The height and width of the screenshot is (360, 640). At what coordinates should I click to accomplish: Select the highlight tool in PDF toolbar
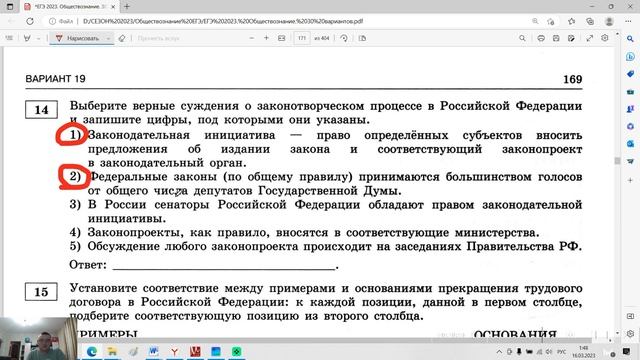(27, 38)
